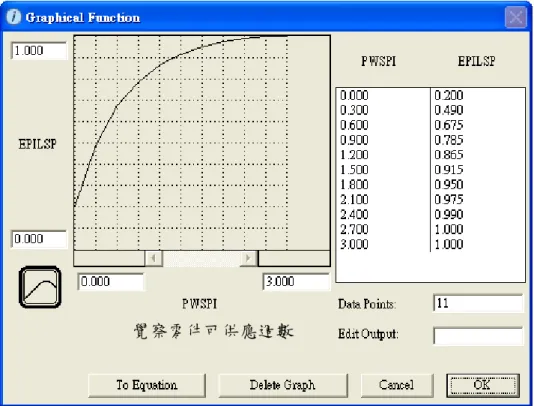This screenshot has width=534, height=406.
Task: Click the graph type icon below EPILSP
Action: pyautogui.click(x=40, y=287)
